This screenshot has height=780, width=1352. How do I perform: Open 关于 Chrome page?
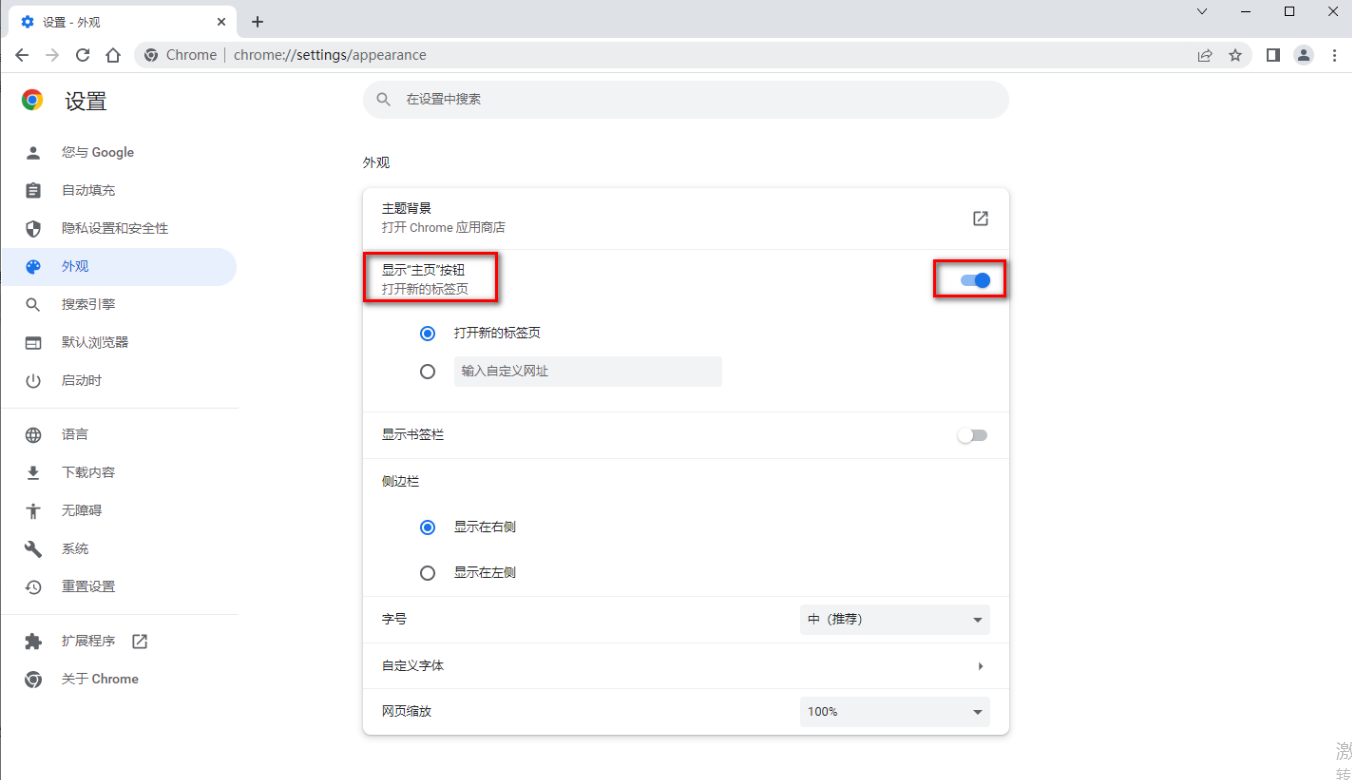[x=100, y=679]
